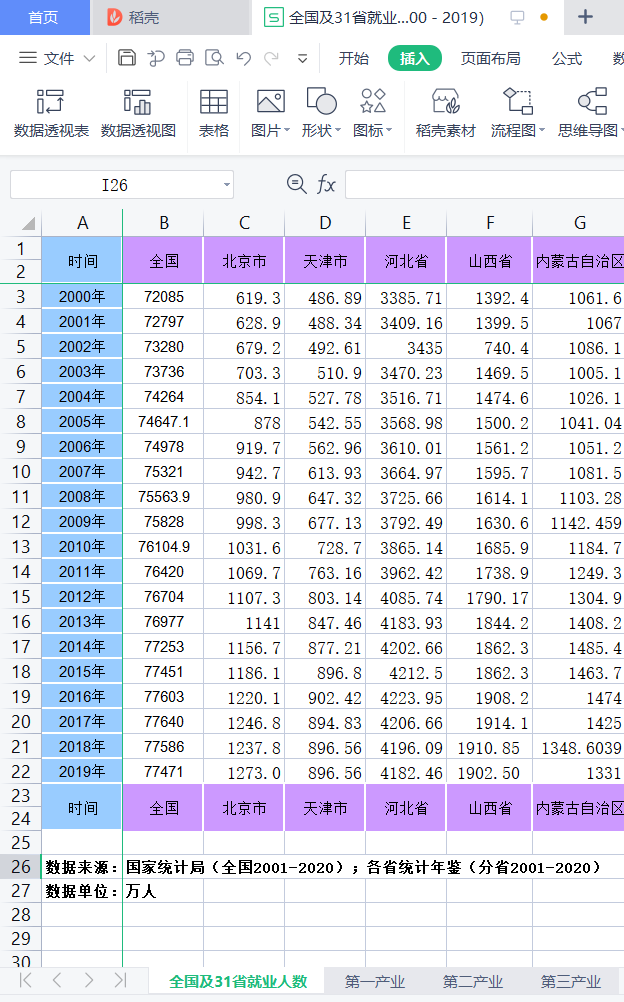The image size is (624, 1002).
Task: Click the display monitor icon in tab
Action: [517, 17]
